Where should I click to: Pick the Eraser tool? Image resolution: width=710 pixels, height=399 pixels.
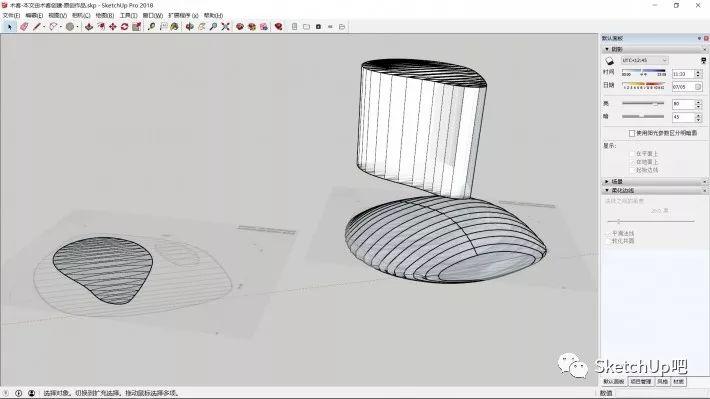pyautogui.click(x=24, y=27)
